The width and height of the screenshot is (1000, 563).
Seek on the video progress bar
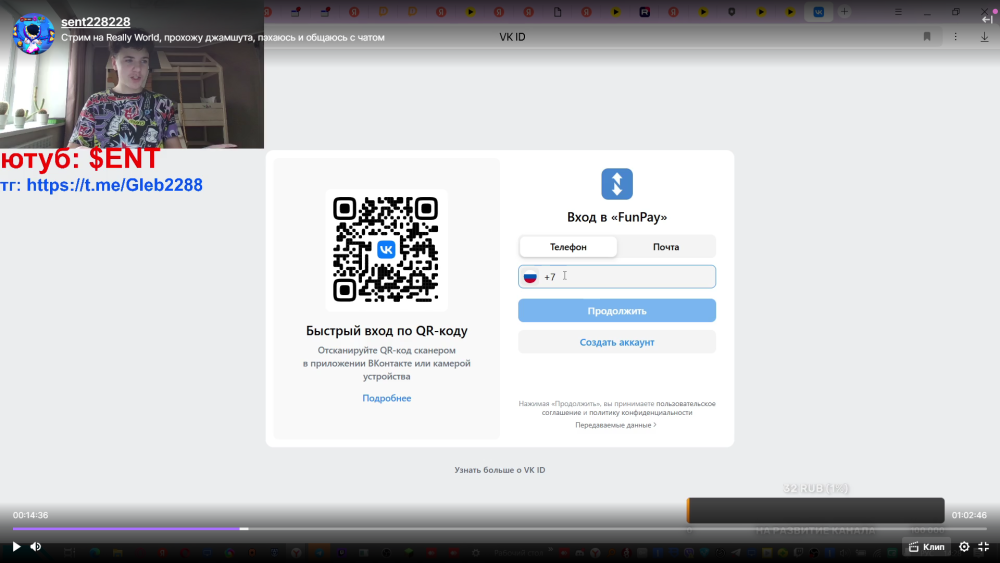tap(499, 529)
